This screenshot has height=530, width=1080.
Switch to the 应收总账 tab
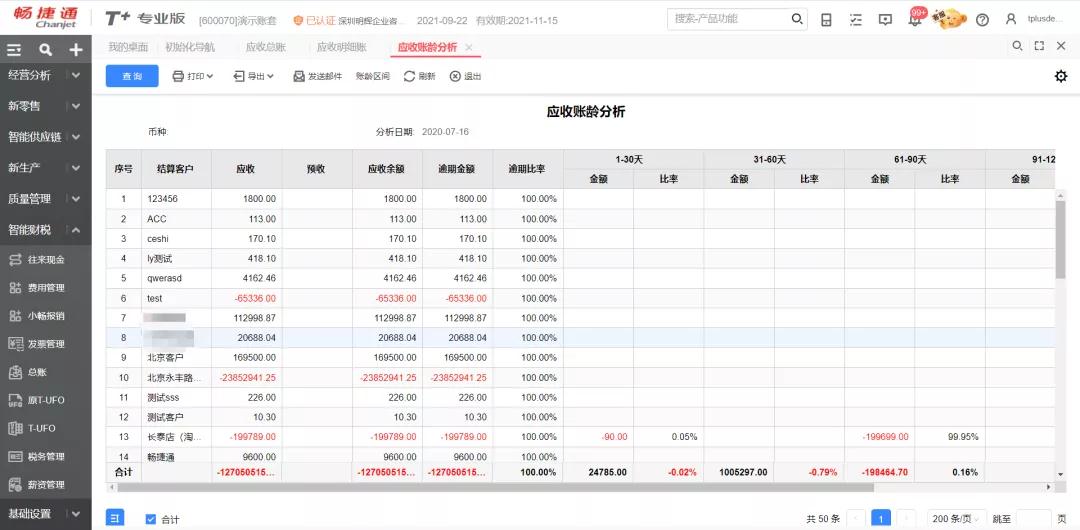click(x=266, y=48)
